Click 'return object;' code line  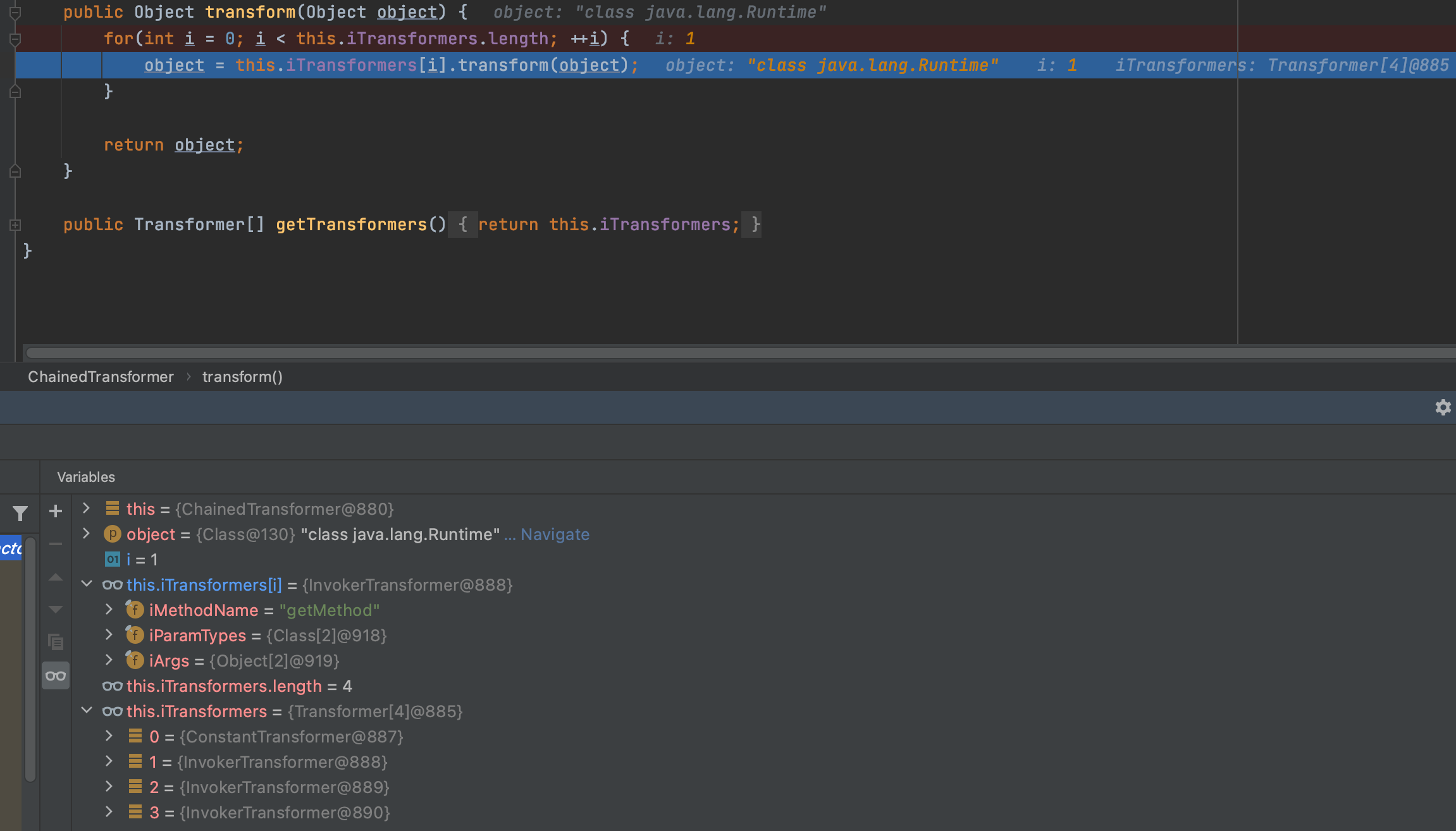(174, 145)
